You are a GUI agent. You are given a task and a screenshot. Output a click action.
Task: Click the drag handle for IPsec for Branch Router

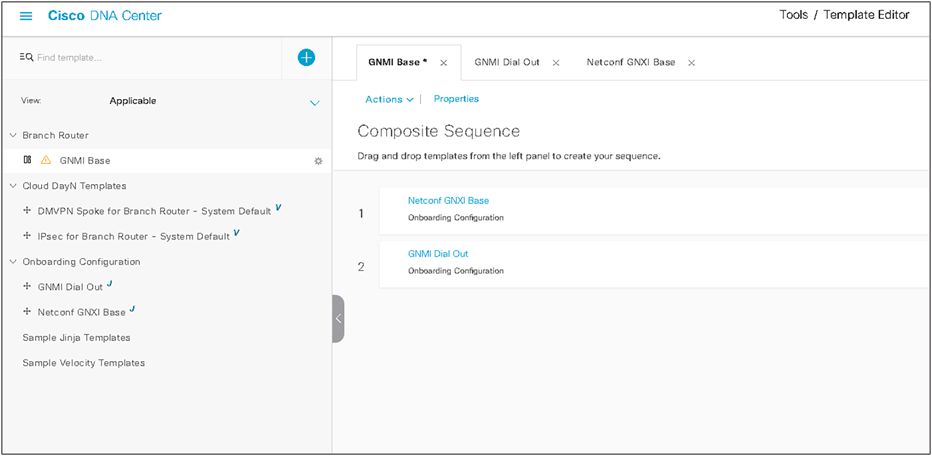(26, 236)
